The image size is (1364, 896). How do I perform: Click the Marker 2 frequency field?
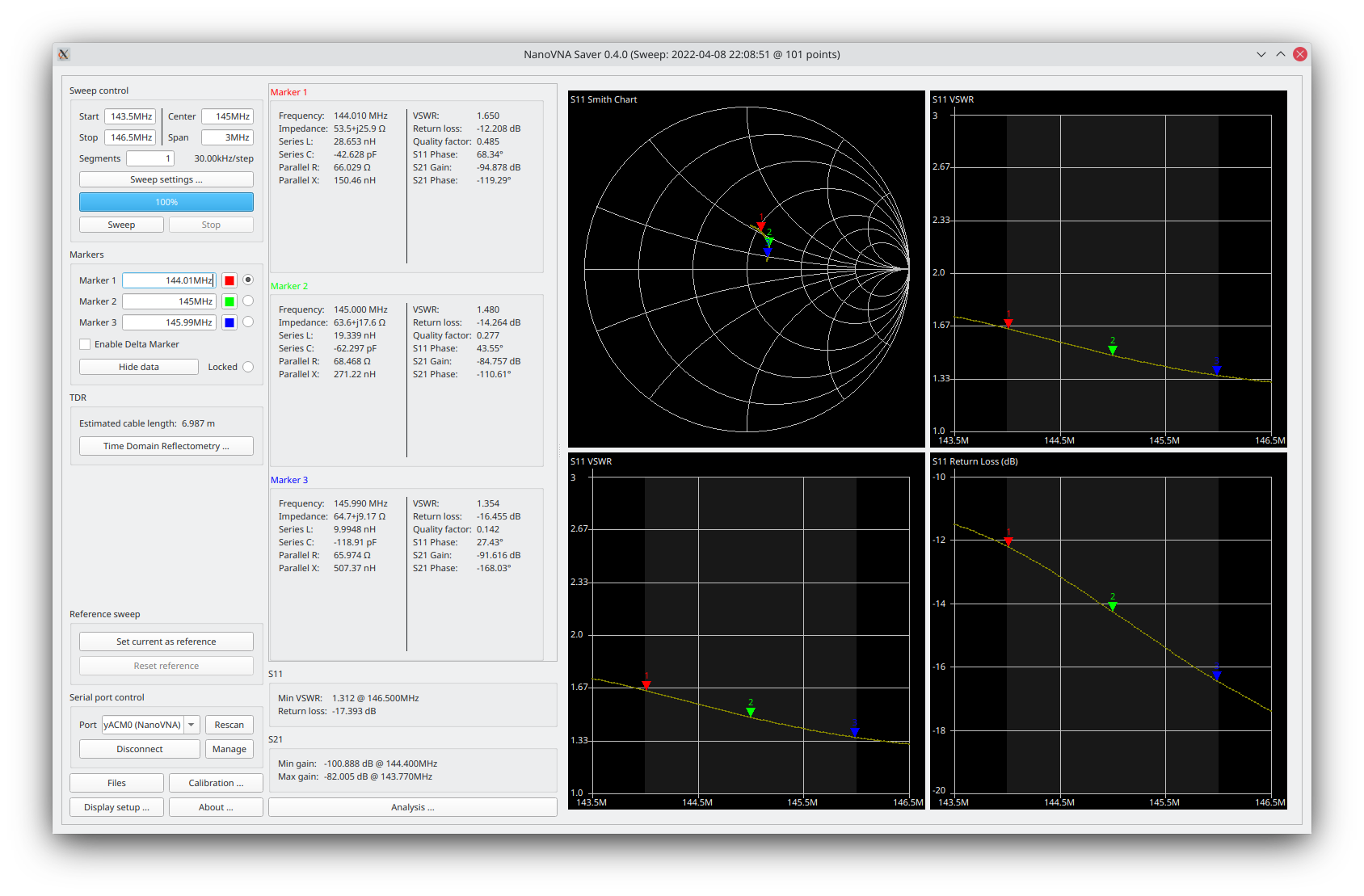(169, 301)
